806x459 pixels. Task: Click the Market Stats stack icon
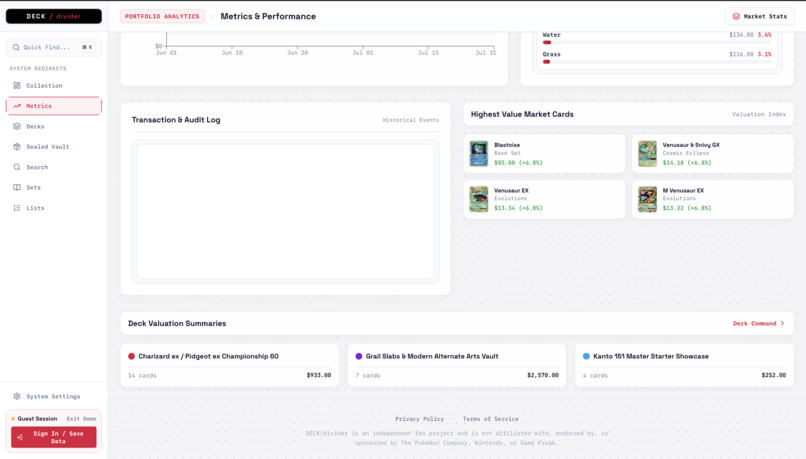pyautogui.click(x=736, y=16)
